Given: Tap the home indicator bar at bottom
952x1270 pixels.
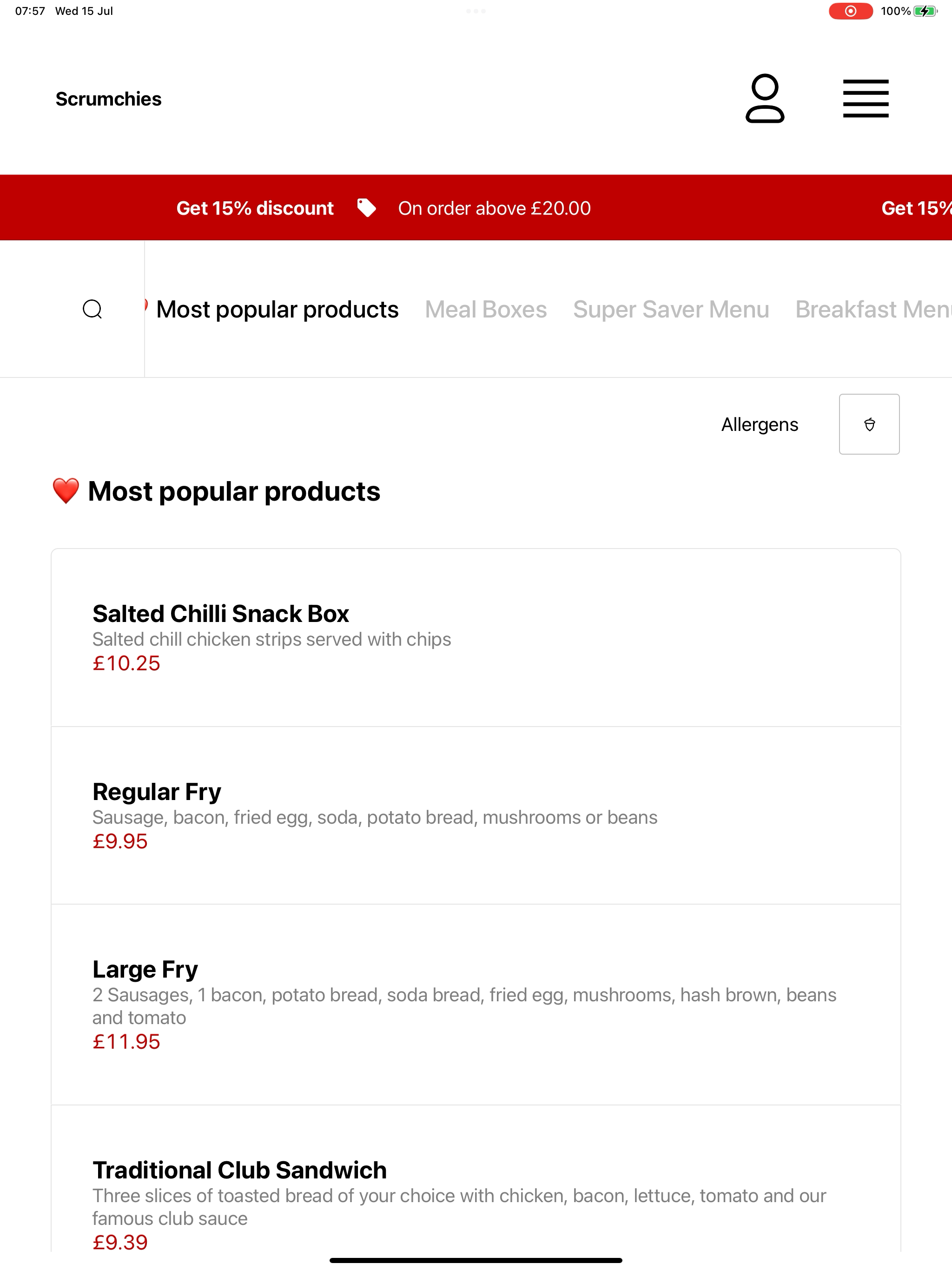Looking at the screenshot, I should [476, 1260].
